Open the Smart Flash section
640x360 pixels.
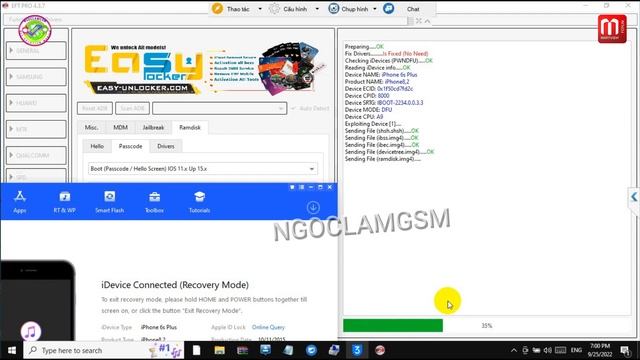(109, 202)
